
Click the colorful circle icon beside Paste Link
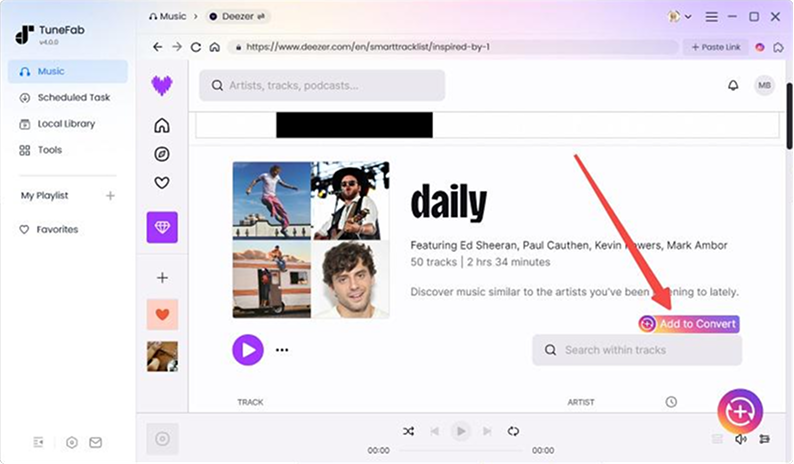(x=760, y=47)
